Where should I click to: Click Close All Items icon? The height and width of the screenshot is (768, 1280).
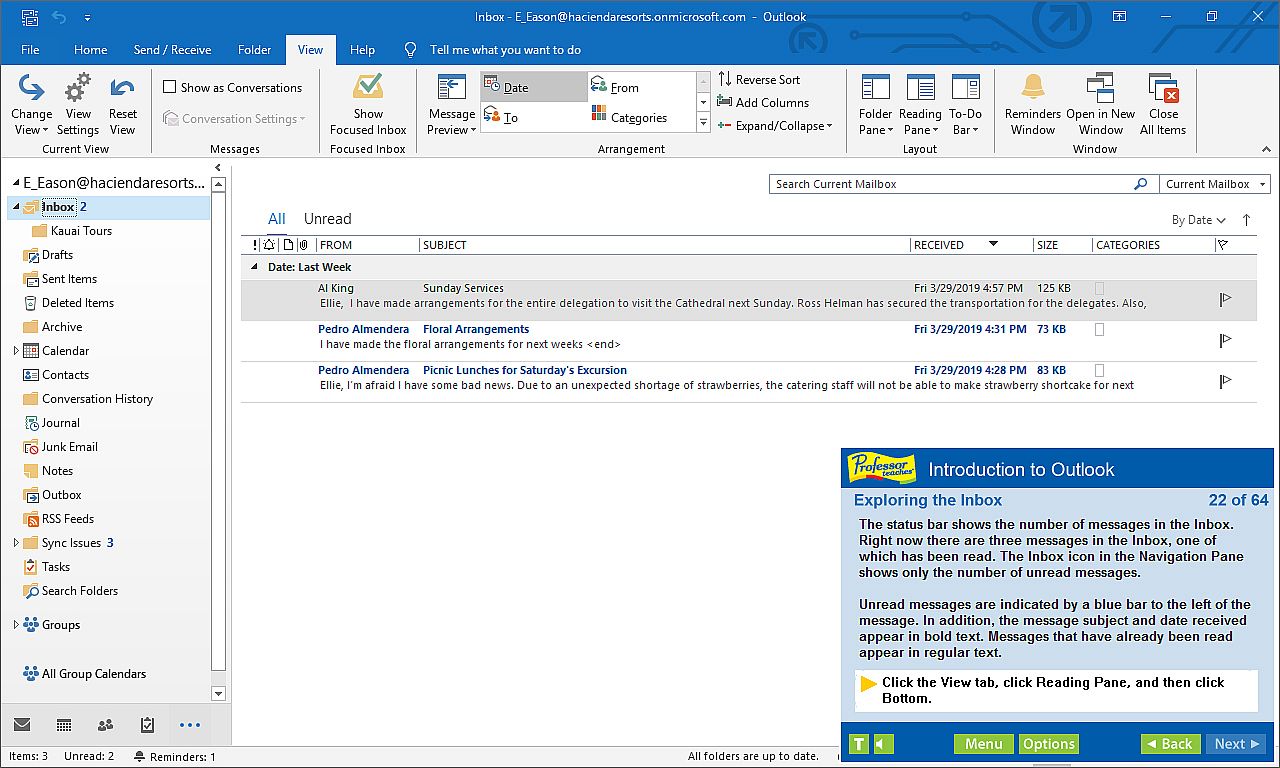(1163, 89)
